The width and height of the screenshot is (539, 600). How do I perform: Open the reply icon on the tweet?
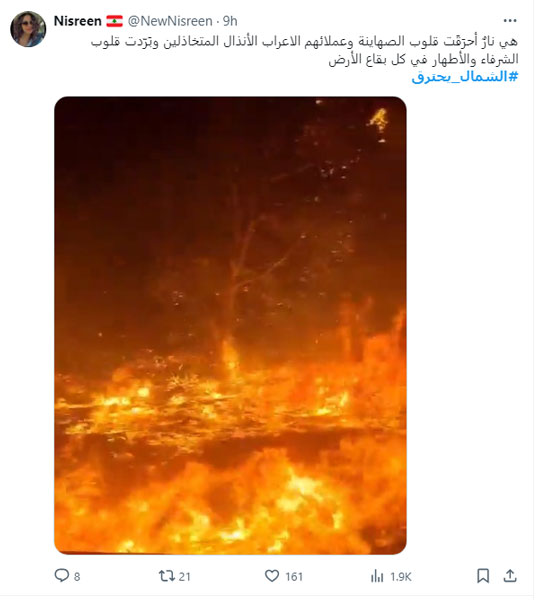pos(61,576)
